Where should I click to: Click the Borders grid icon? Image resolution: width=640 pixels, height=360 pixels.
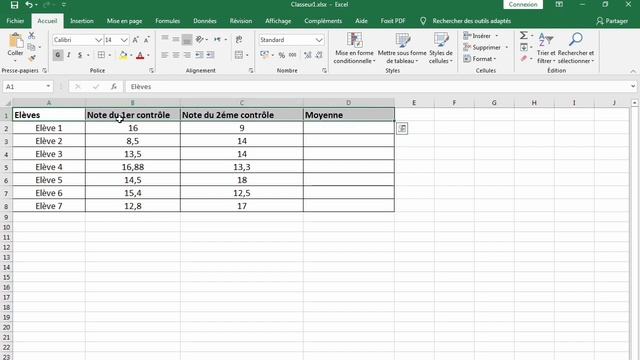point(101,55)
